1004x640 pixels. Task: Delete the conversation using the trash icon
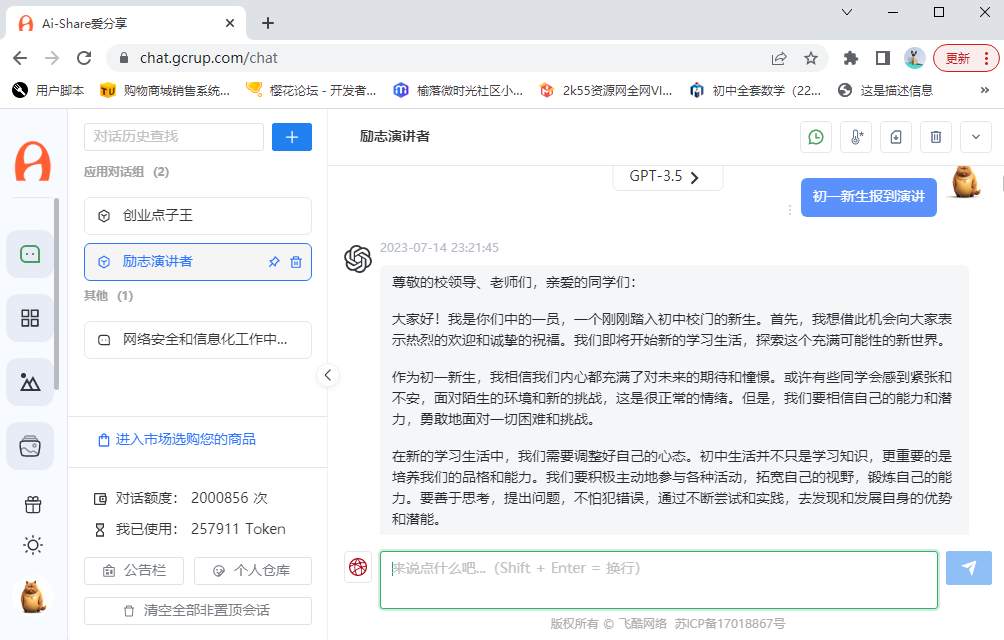(x=936, y=137)
